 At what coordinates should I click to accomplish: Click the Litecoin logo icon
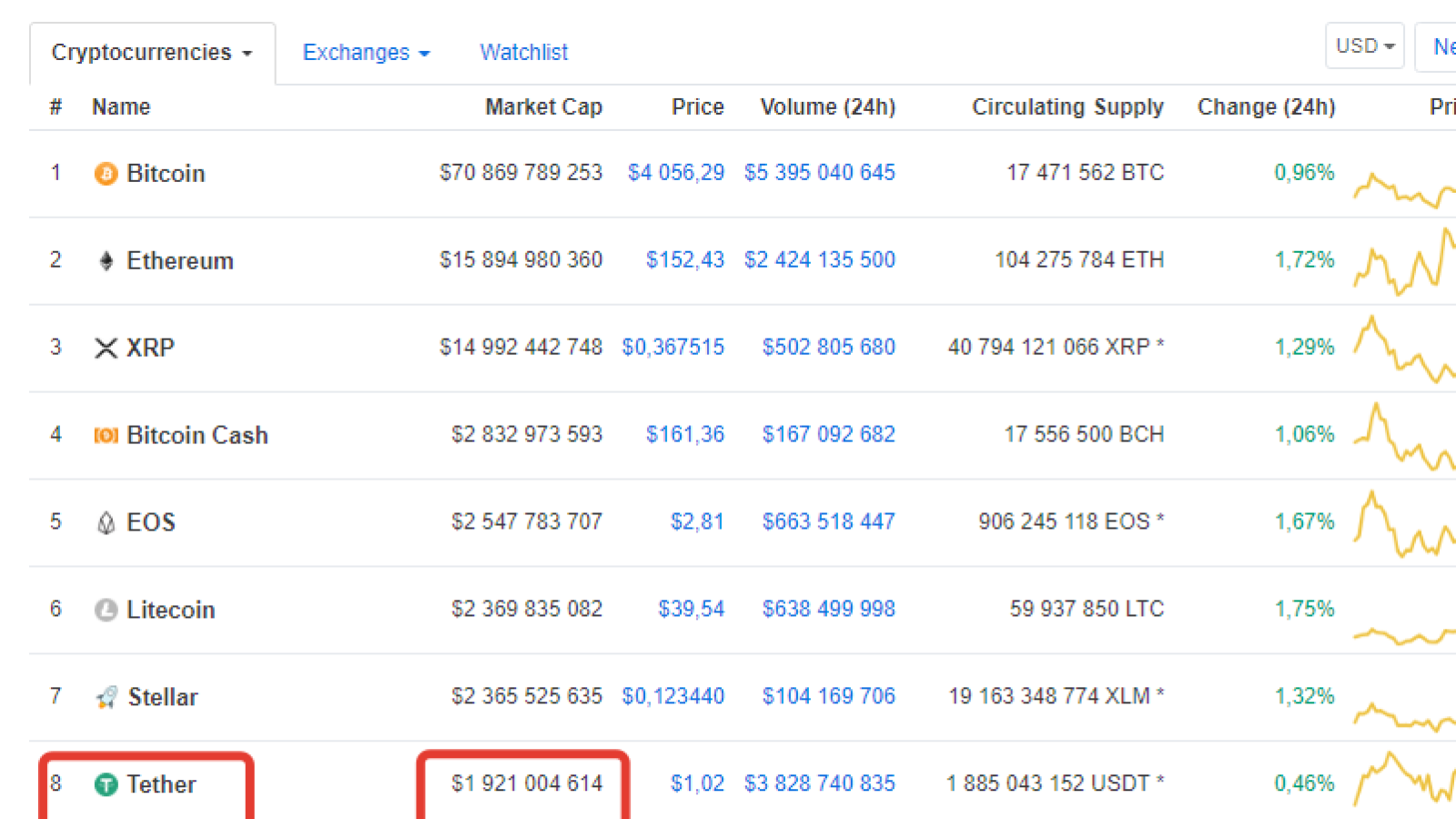(x=106, y=610)
